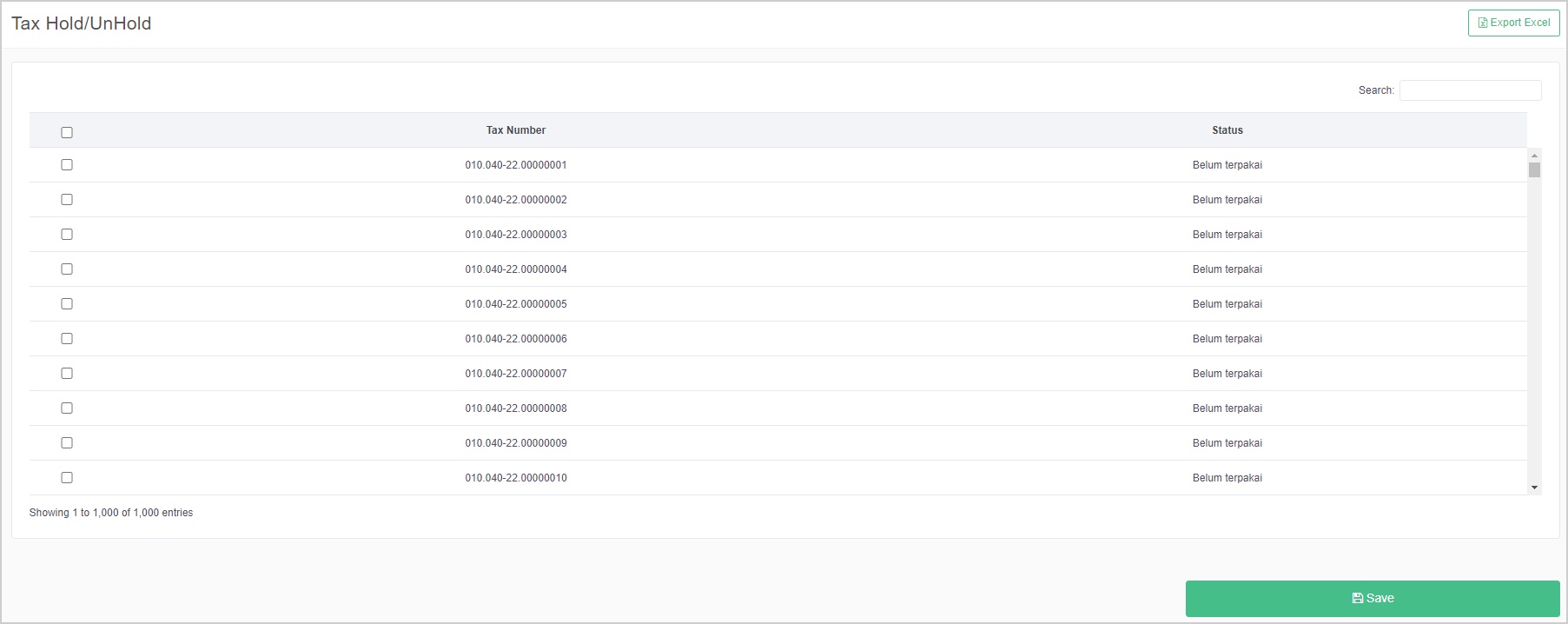Check the box for tax number 010.040-22.00000001

tap(67, 165)
